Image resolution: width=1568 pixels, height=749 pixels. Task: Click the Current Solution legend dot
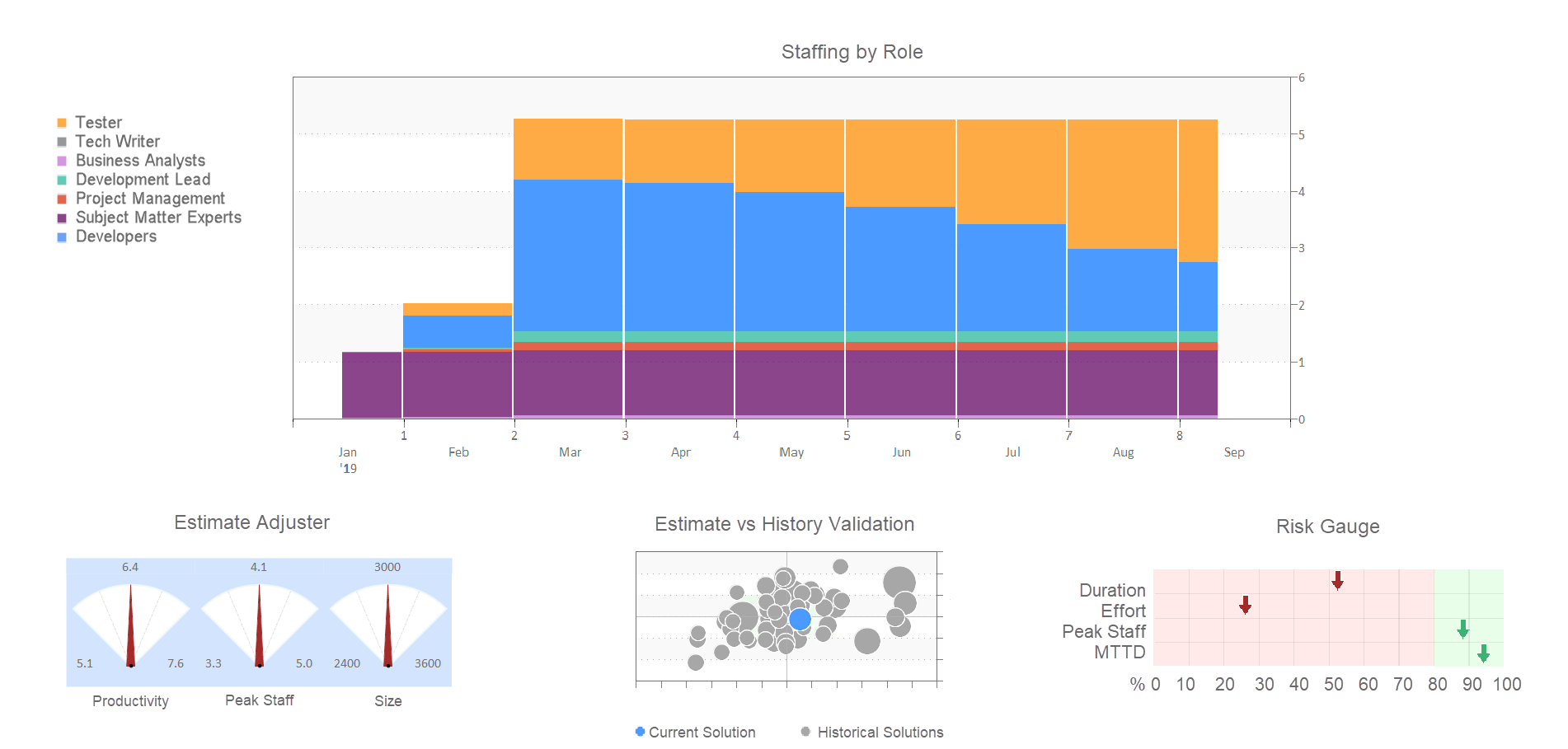pos(640,732)
